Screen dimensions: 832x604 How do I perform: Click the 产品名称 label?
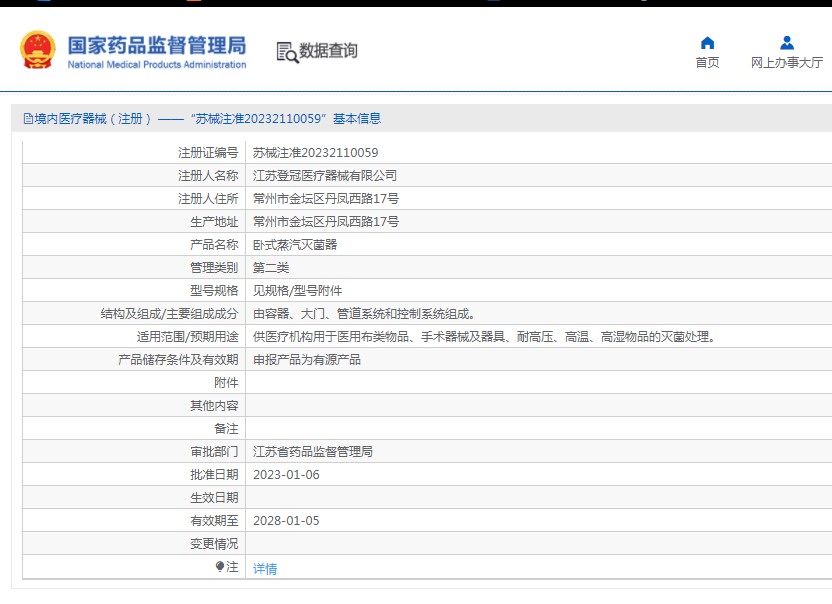point(214,245)
